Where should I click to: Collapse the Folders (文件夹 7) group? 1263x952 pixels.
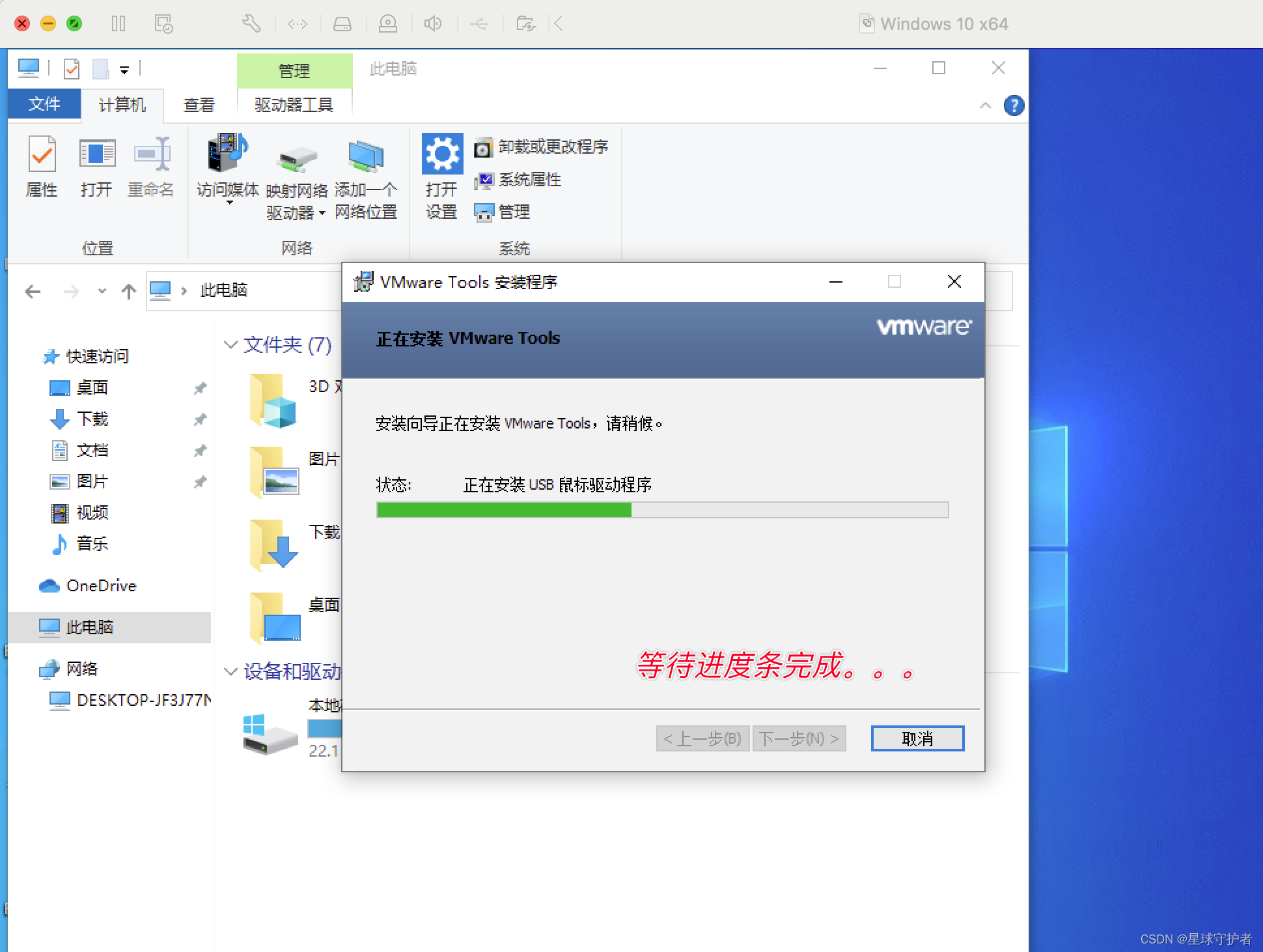[230, 344]
